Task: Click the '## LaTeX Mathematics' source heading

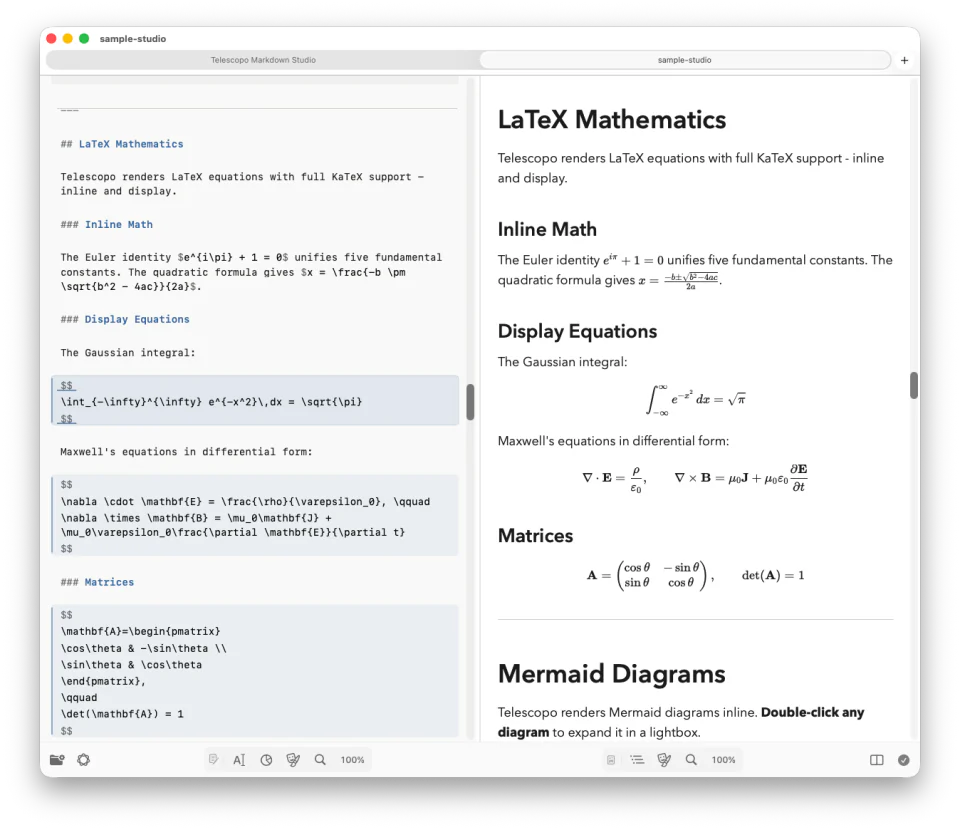Action: click(x=122, y=144)
